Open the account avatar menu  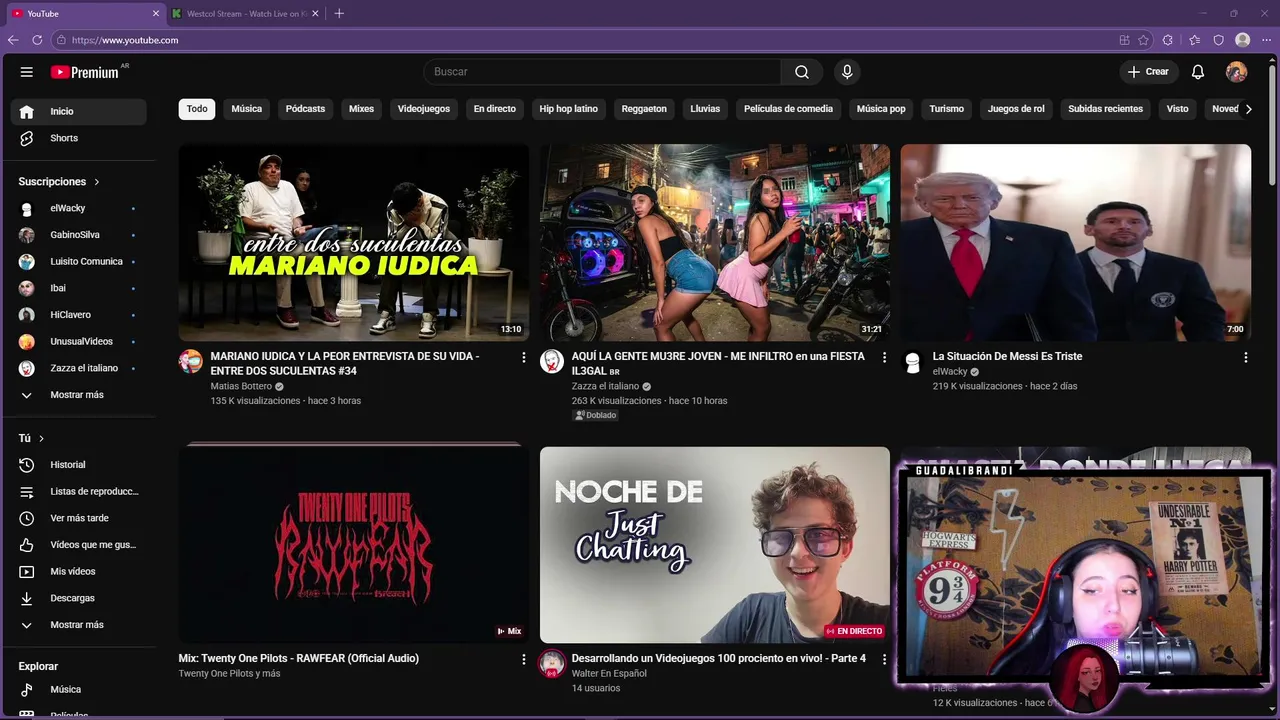pos(1237,72)
